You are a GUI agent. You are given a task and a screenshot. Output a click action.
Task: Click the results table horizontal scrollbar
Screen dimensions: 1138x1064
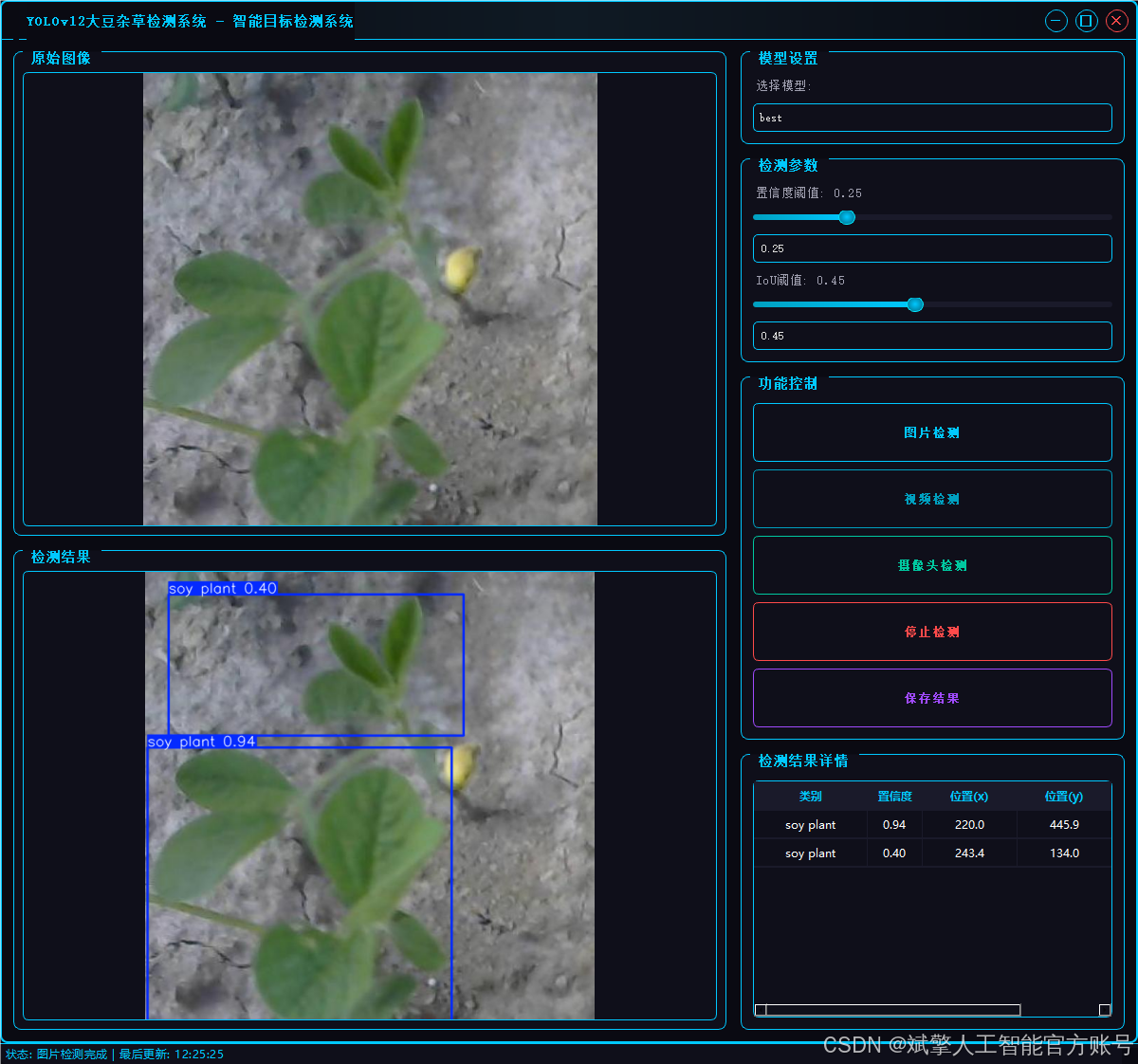pyautogui.click(x=932, y=1010)
